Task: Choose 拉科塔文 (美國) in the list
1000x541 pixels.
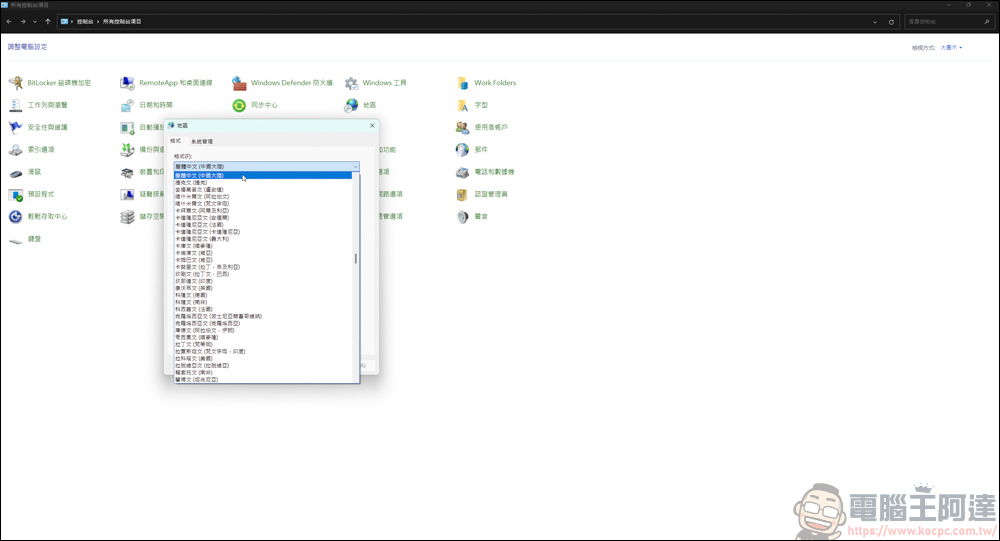Action: coord(263,359)
